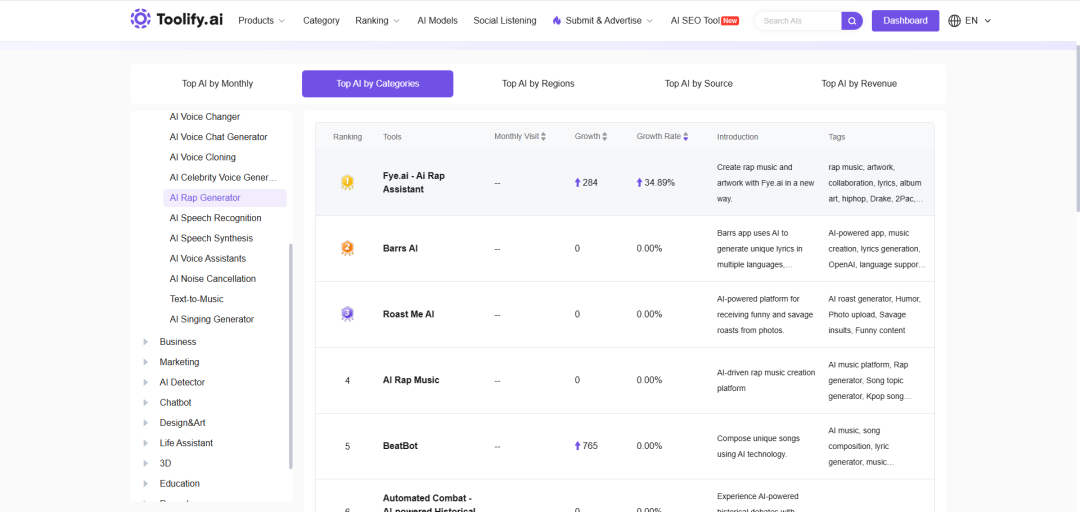Sort by the Monthly Visit arrows
The image size is (1080, 512).
tap(543, 136)
